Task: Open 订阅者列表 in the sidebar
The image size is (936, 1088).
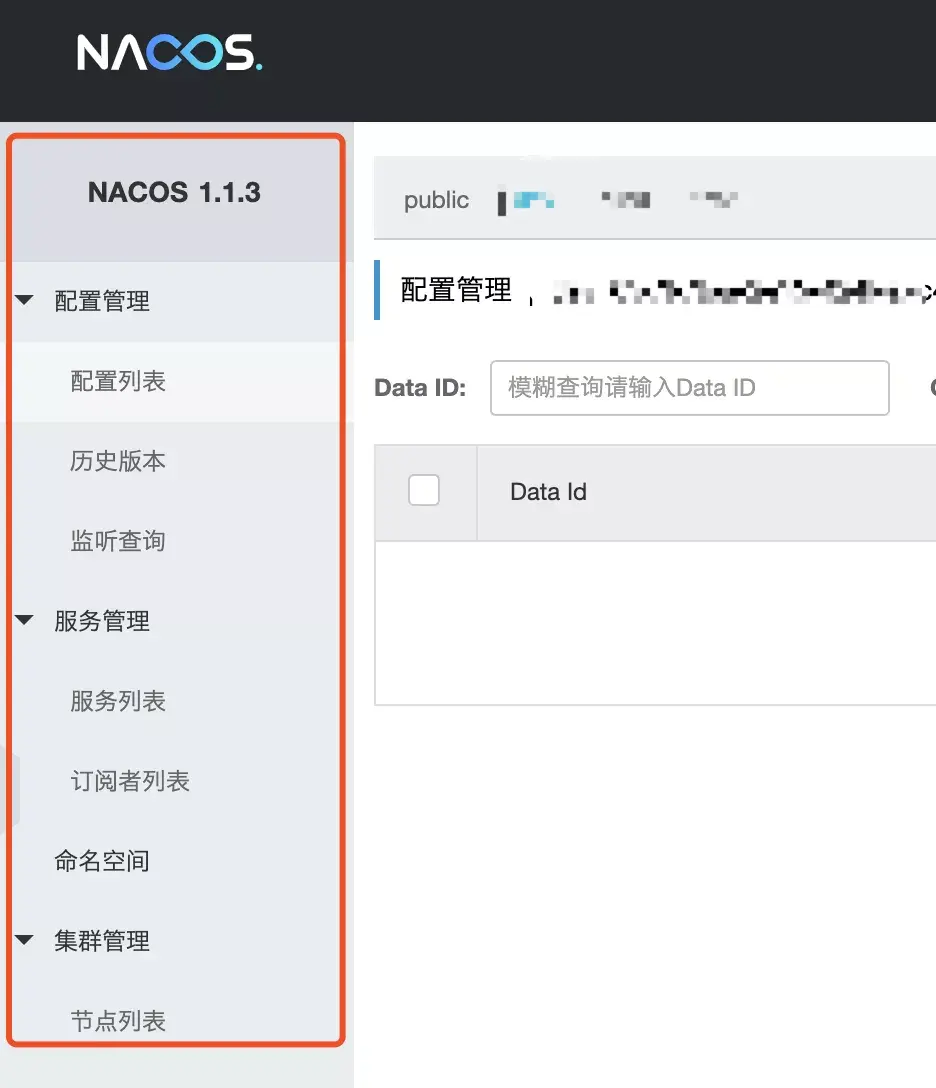Action: tap(130, 781)
